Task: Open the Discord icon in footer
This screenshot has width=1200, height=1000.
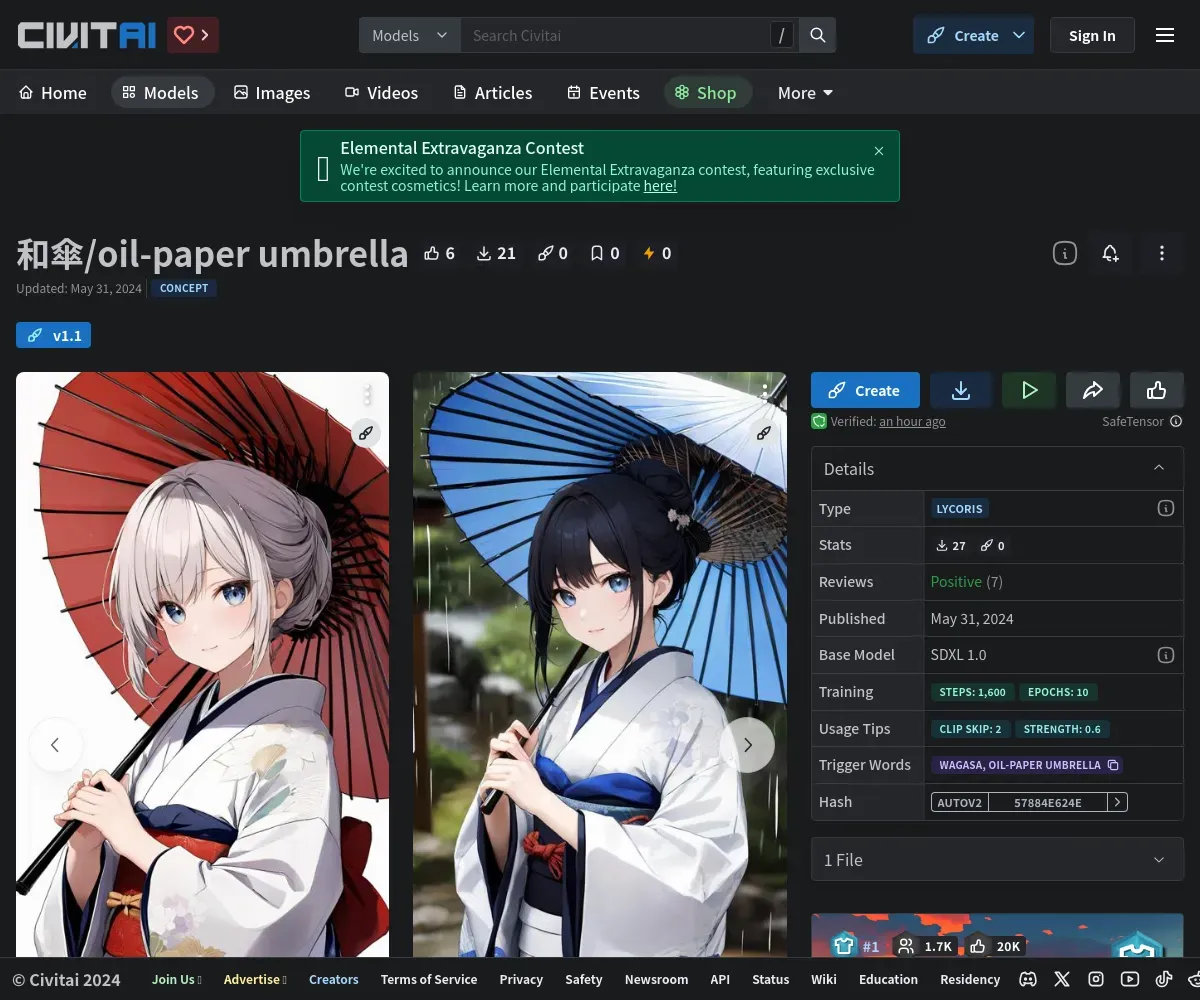Action: click(x=1028, y=980)
